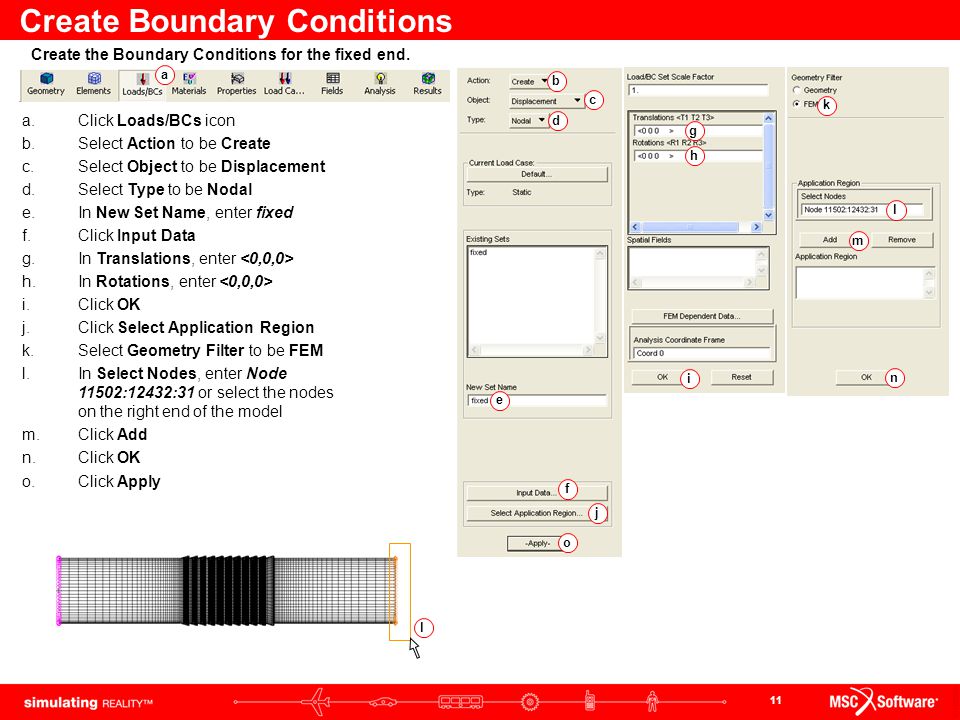Select the Geometry filter radio button
This screenshot has height=720, width=960.
(797, 90)
